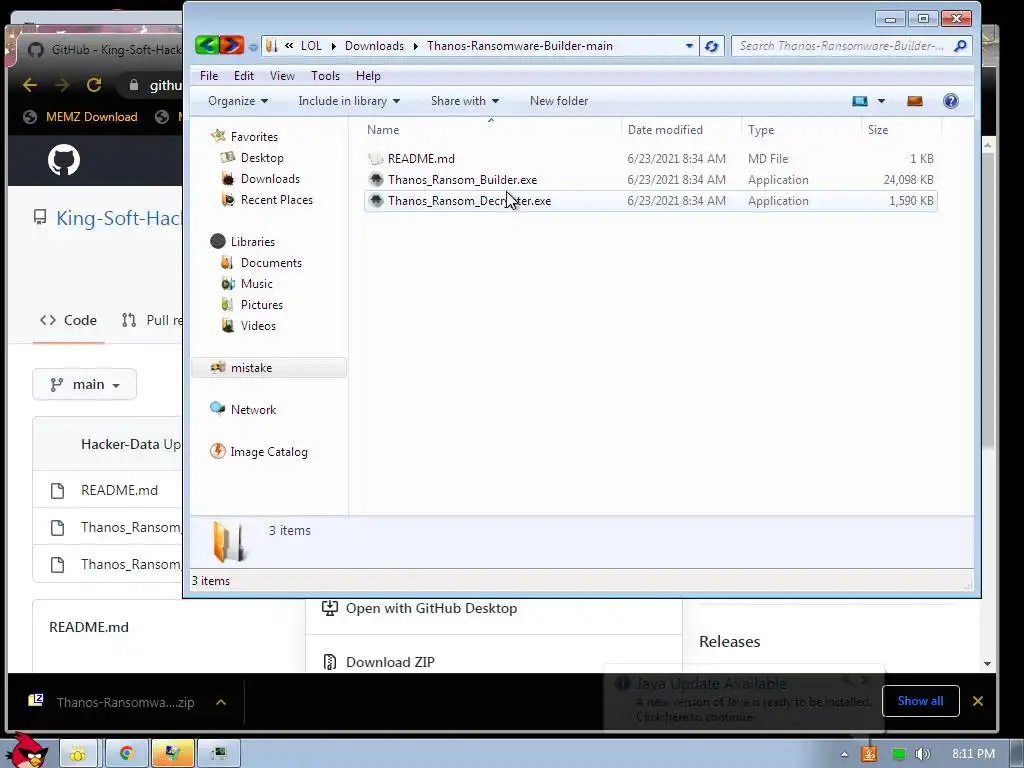Click the volume icon in system tray
Screen dimensions: 1024x768
(x=922, y=754)
